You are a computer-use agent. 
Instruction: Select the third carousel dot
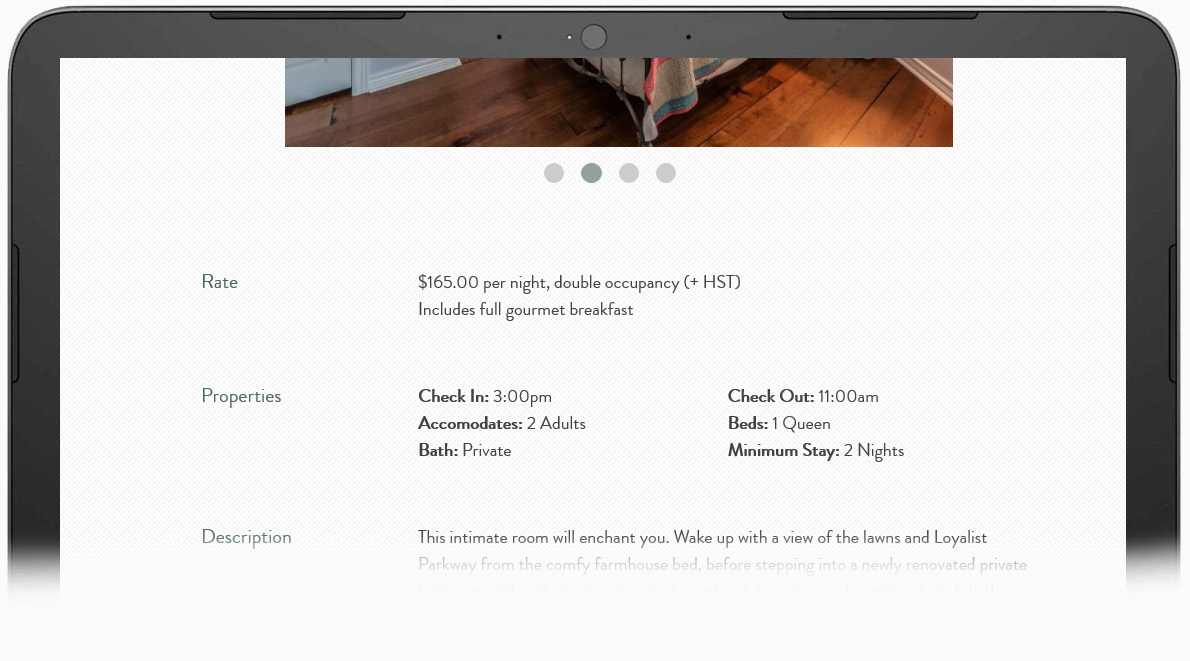click(628, 173)
